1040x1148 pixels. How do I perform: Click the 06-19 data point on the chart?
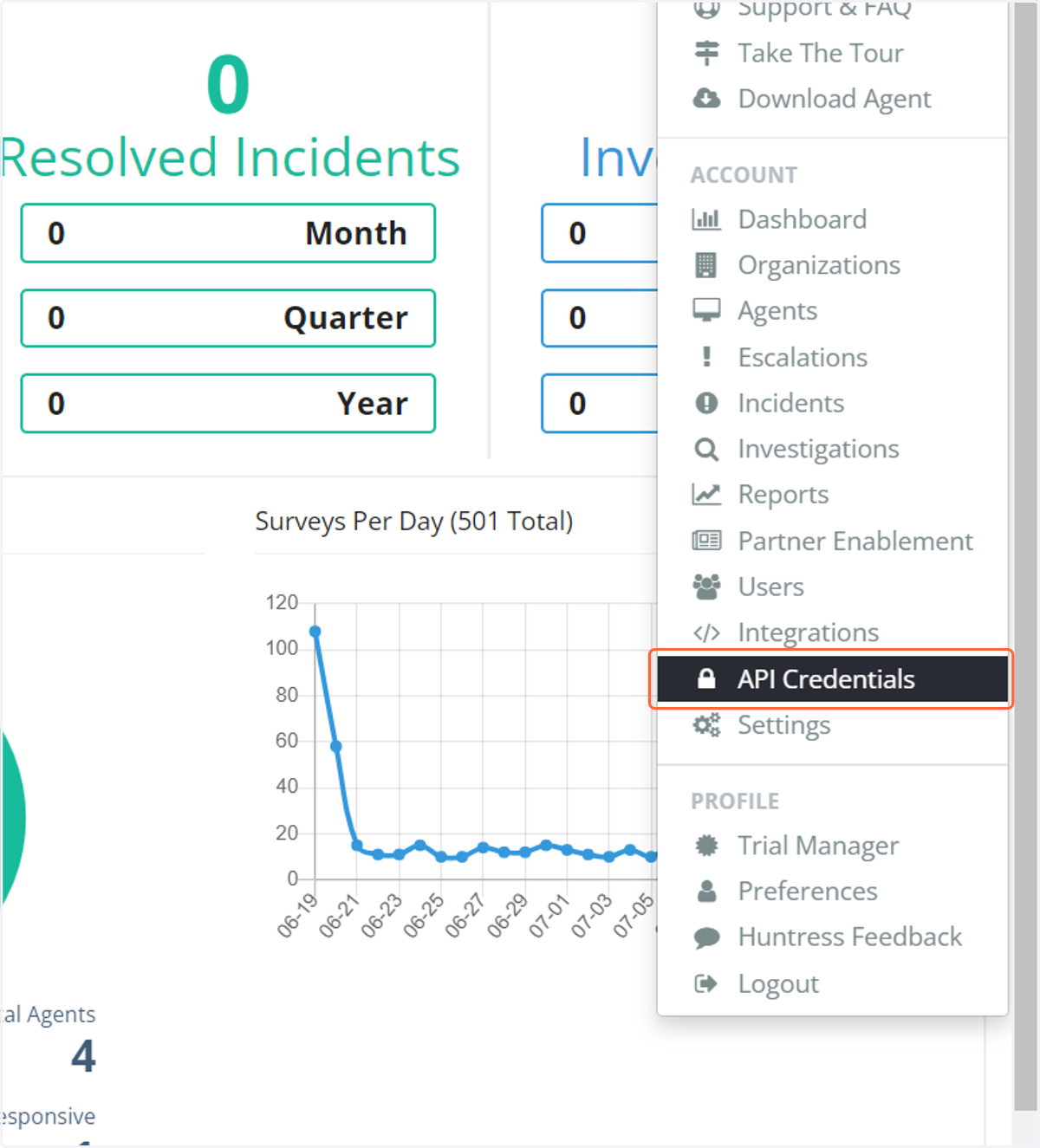pos(315,632)
